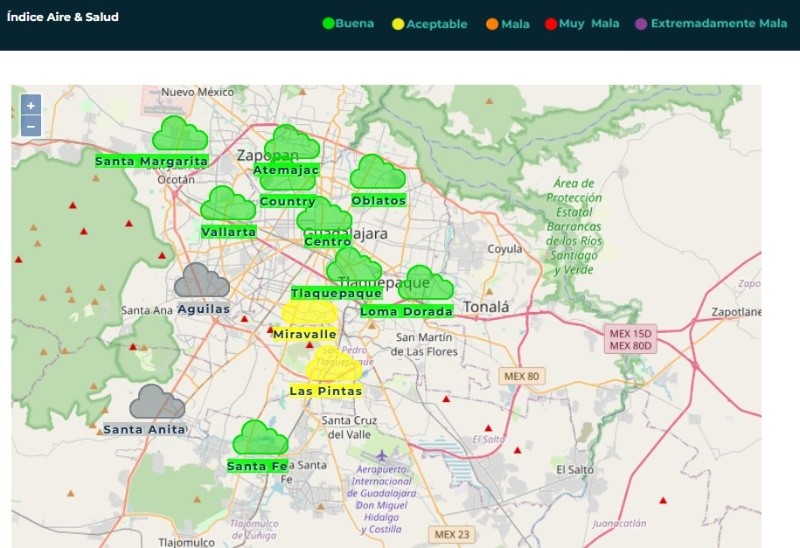The width and height of the screenshot is (800, 548).
Task: Select the Santa Margarita green cloud marker
Action: pos(179,134)
